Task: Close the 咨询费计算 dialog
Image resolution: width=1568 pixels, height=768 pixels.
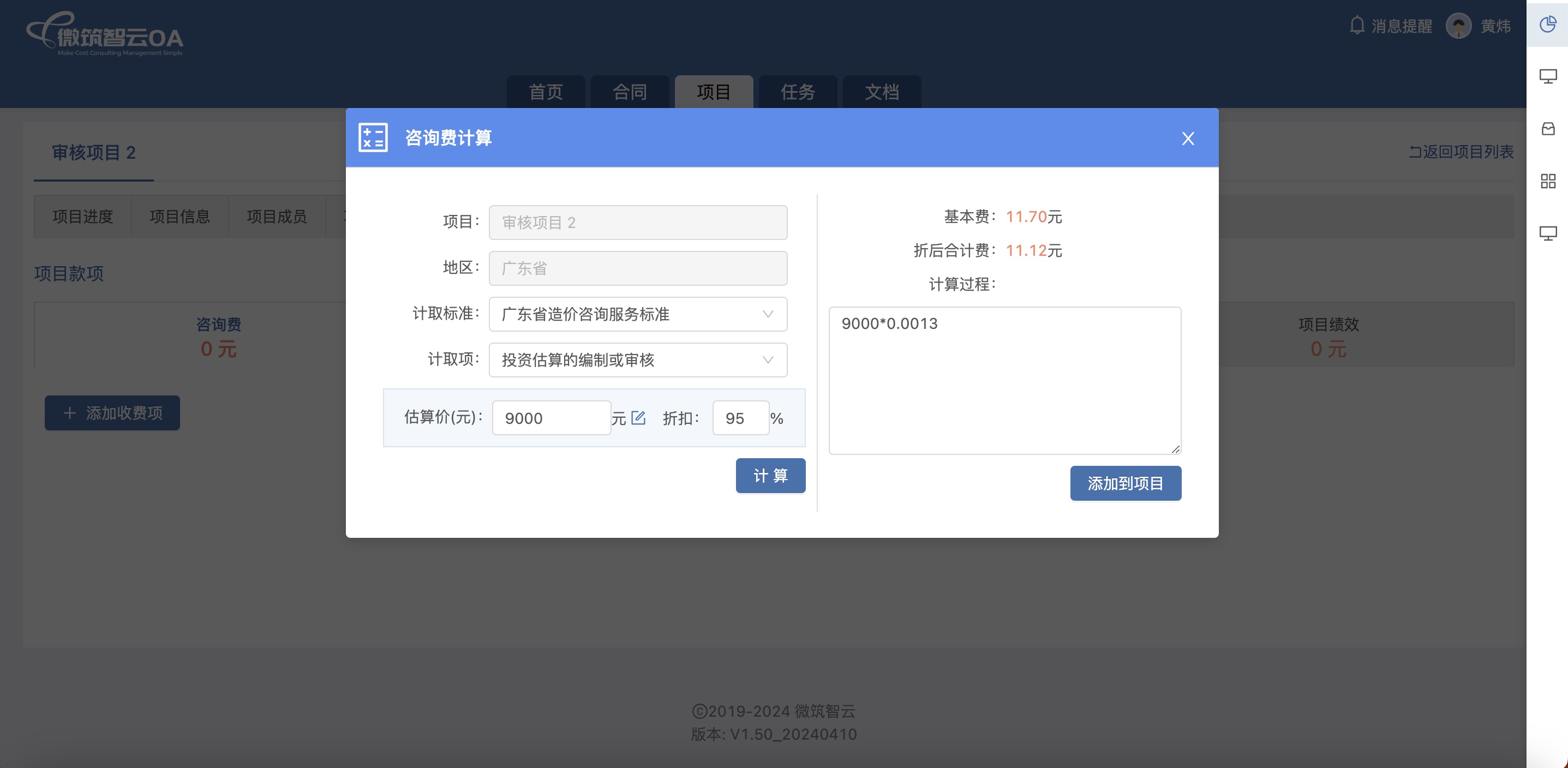Action: [1187, 139]
